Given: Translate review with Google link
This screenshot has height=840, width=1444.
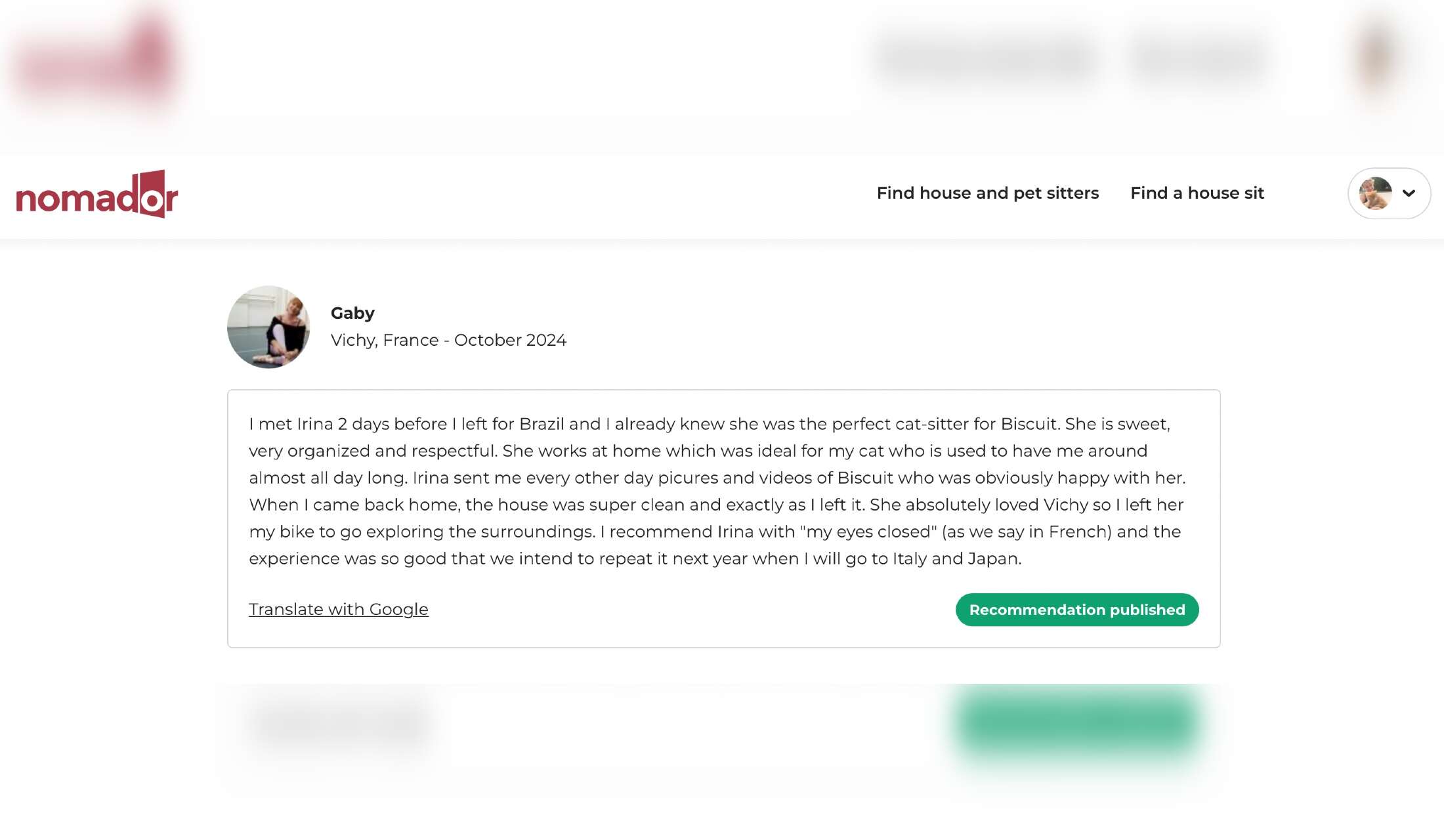Looking at the screenshot, I should click(x=339, y=609).
